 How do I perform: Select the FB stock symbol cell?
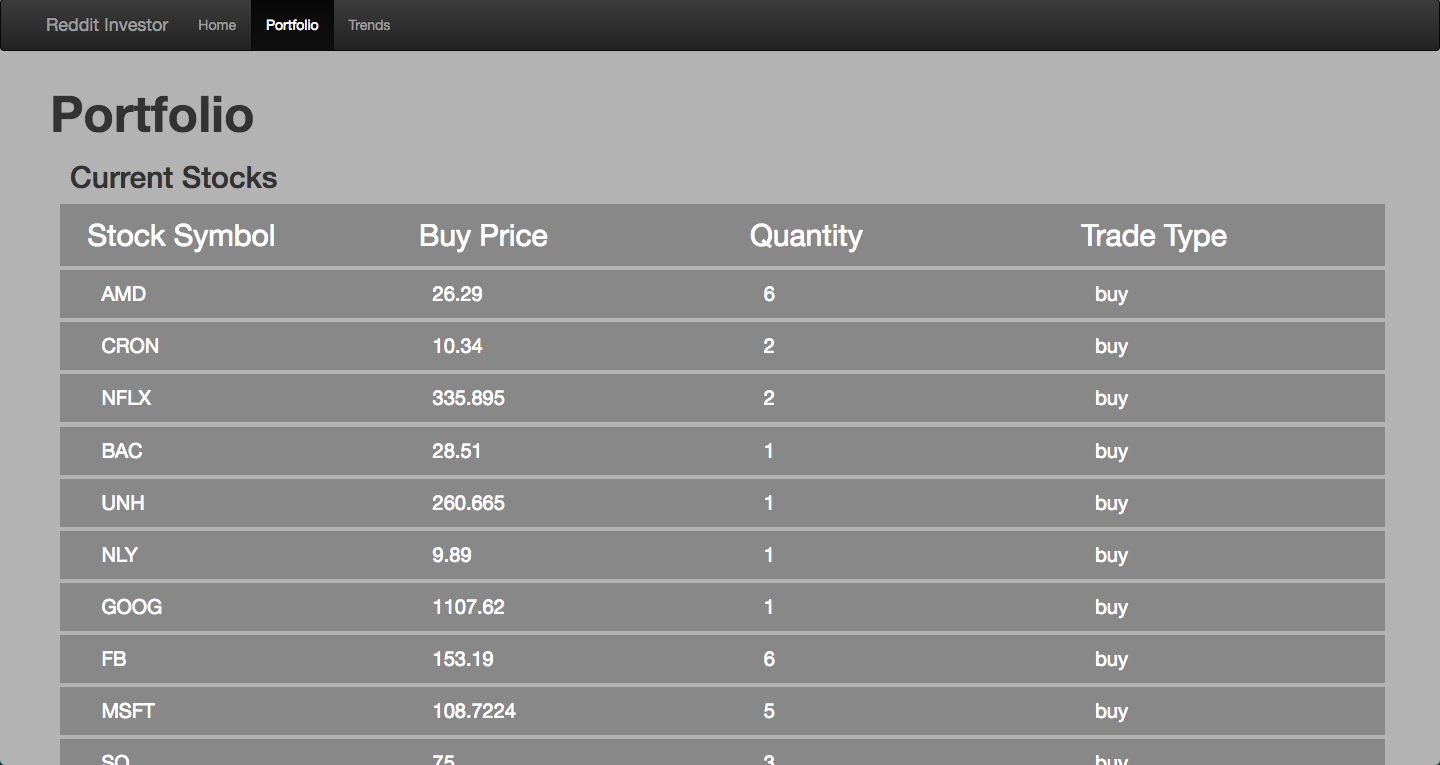(114, 659)
